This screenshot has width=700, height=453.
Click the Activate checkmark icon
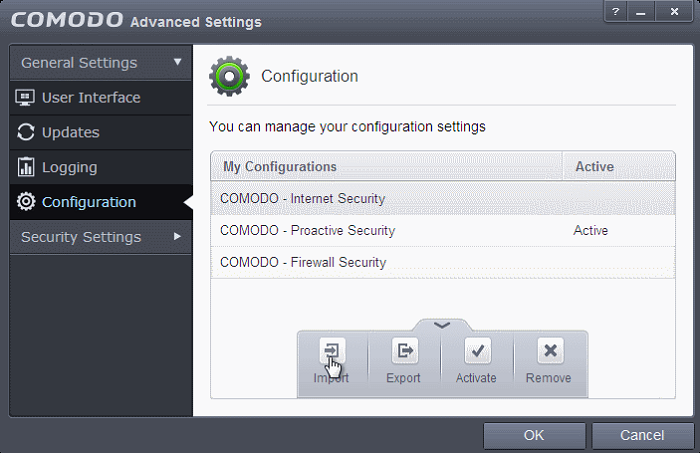(x=477, y=350)
